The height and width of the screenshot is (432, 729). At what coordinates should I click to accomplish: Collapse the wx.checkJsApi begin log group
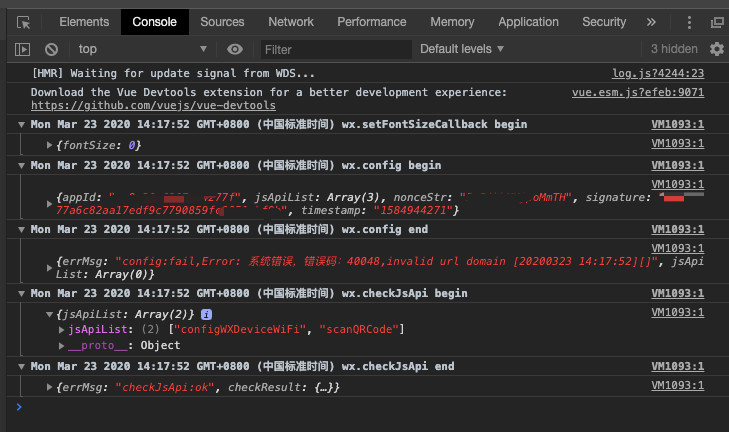[21, 294]
